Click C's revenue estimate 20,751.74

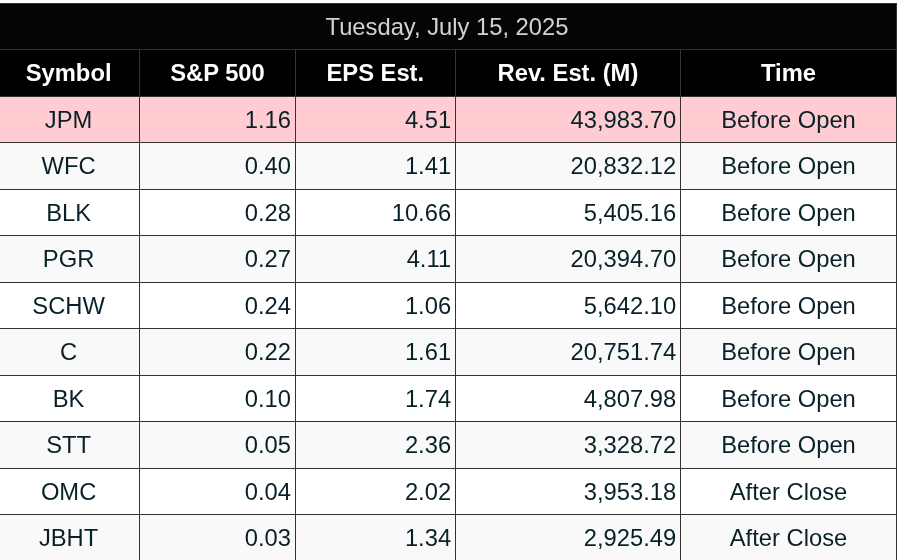[623, 352]
